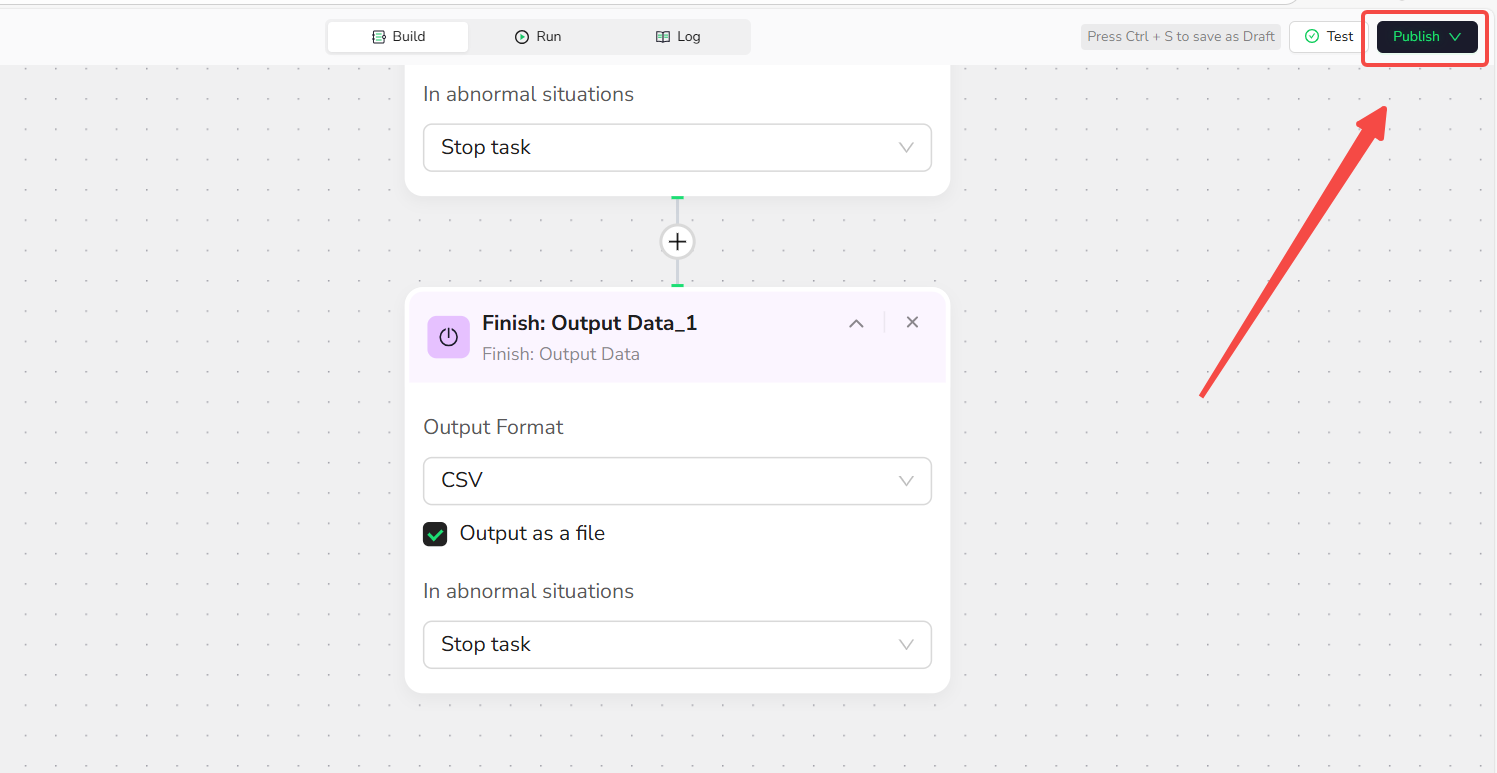Open the Finish node's Stop task dropdown
Viewport: 1497px width, 773px height.
click(x=677, y=645)
